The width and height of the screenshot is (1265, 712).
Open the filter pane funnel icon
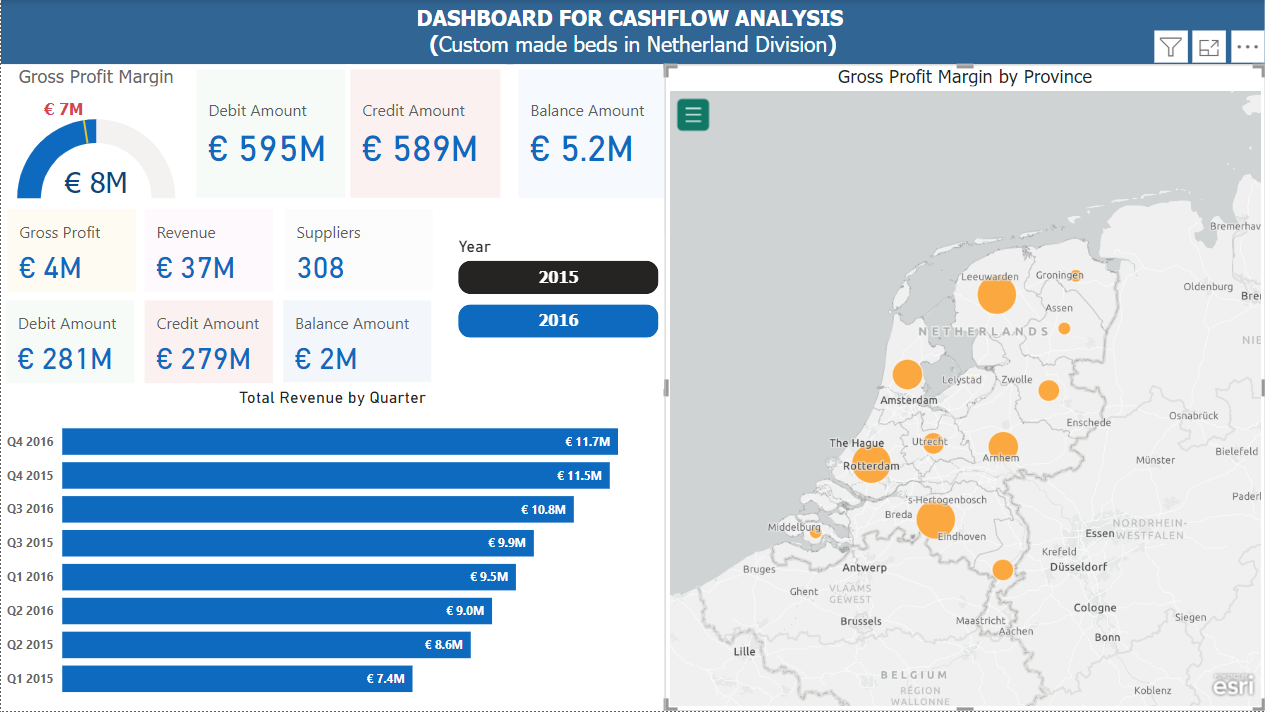coord(1170,46)
